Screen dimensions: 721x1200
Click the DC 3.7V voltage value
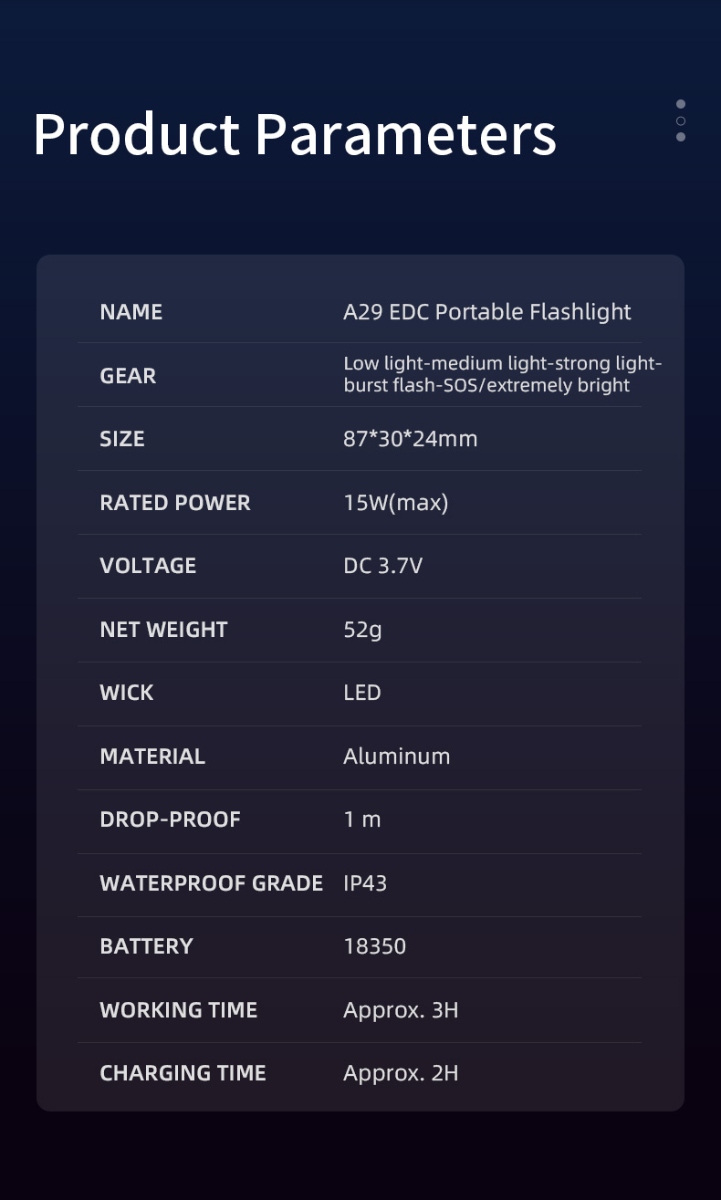(383, 566)
